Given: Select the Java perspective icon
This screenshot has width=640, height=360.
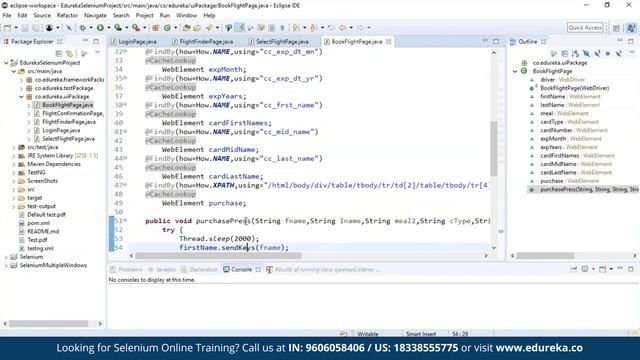Looking at the screenshot, I should pos(631,28).
